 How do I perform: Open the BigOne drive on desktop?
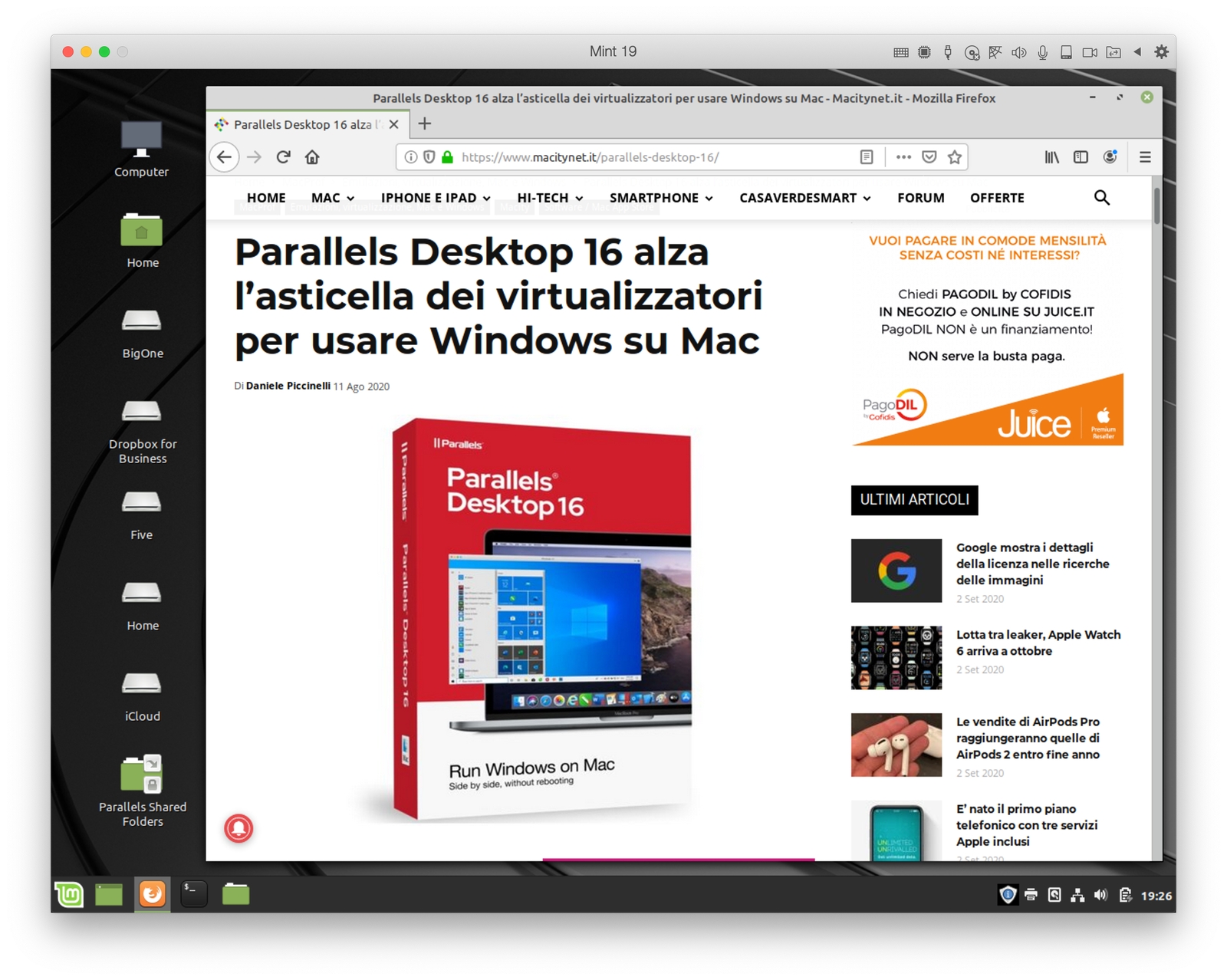pos(142,333)
